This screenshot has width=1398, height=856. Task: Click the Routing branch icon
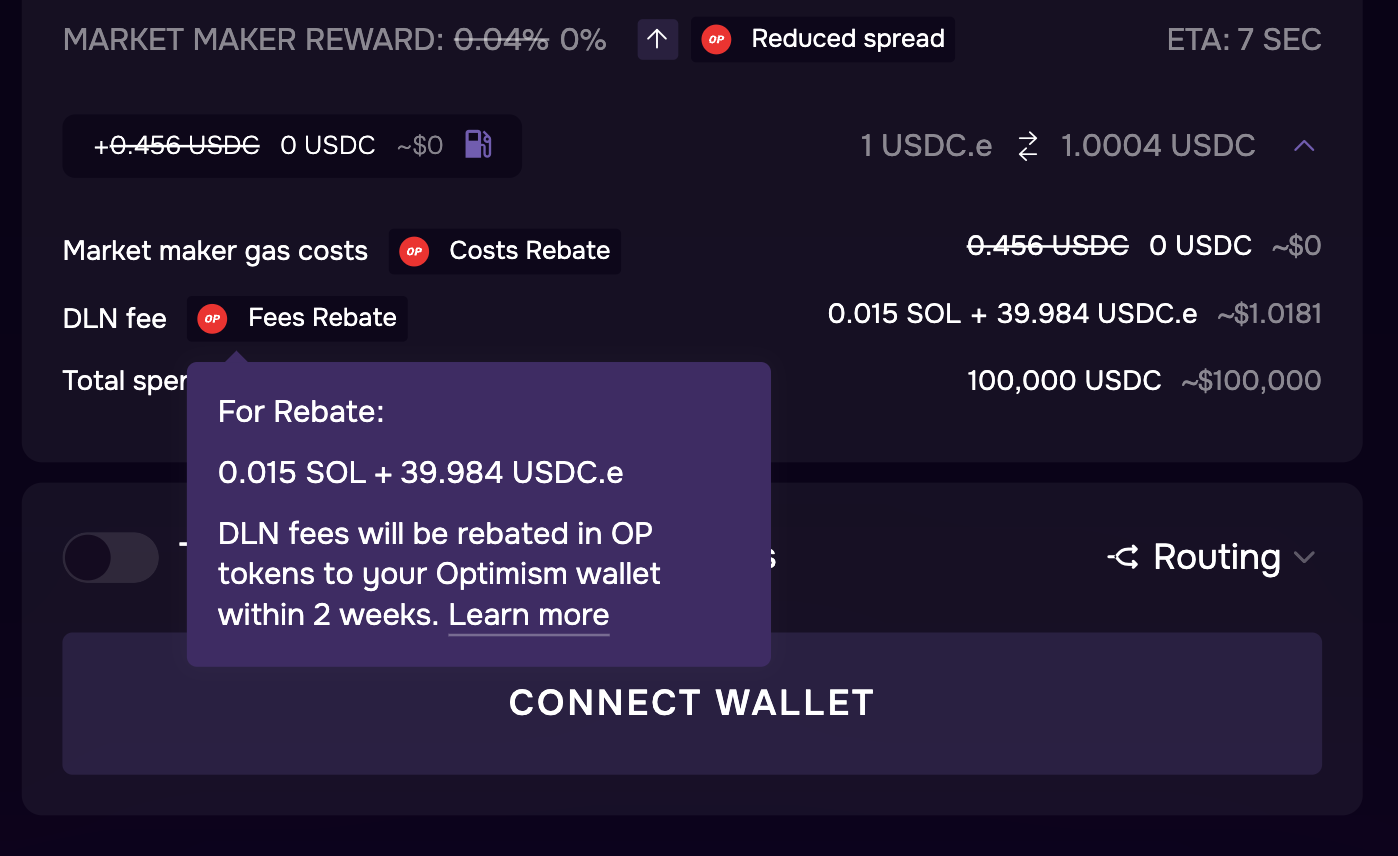coord(1123,558)
